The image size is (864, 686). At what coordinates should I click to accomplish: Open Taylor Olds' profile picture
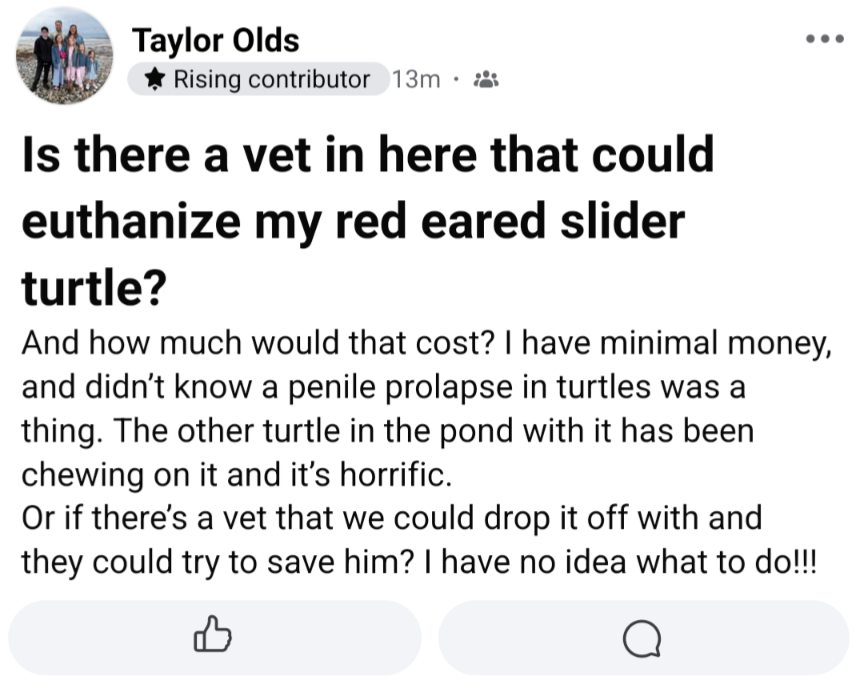tap(64, 56)
